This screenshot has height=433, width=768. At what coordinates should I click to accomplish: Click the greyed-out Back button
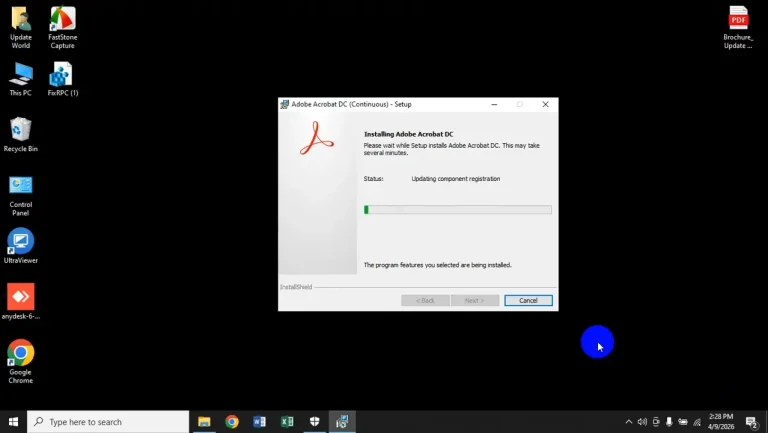[x=425, y=300]
